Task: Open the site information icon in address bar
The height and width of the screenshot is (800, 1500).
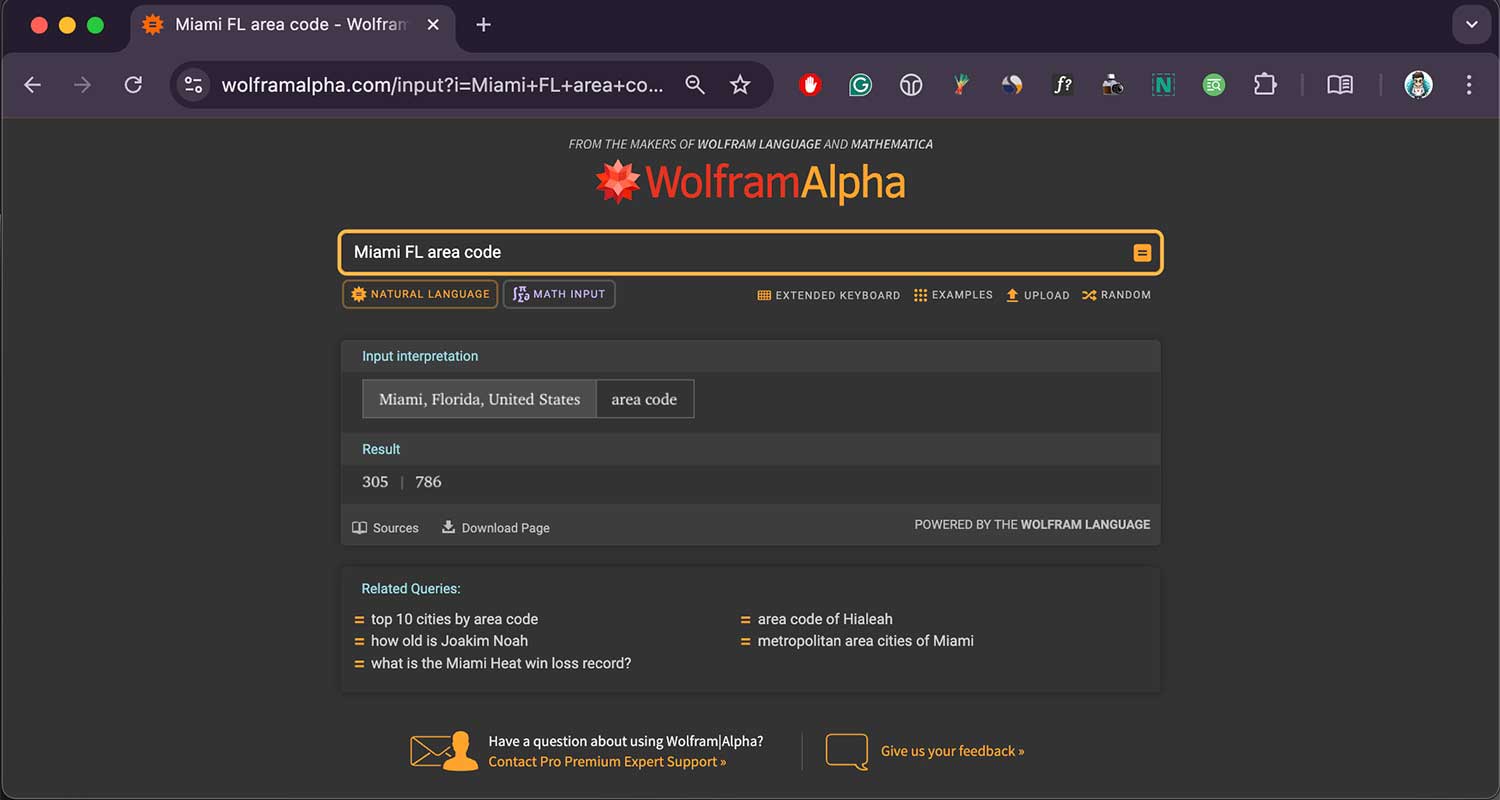Action: [193, 85]
